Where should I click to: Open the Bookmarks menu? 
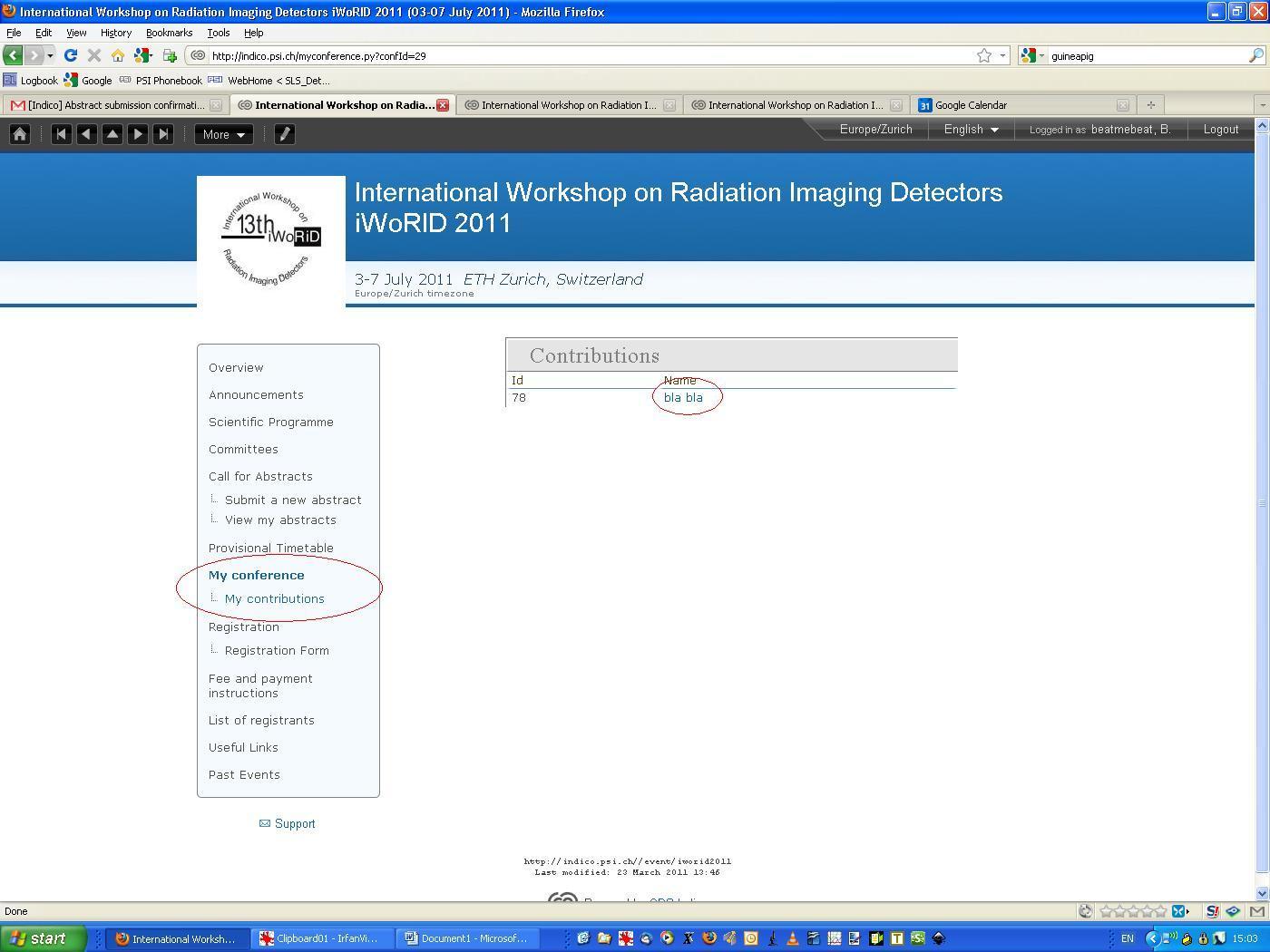169,33
